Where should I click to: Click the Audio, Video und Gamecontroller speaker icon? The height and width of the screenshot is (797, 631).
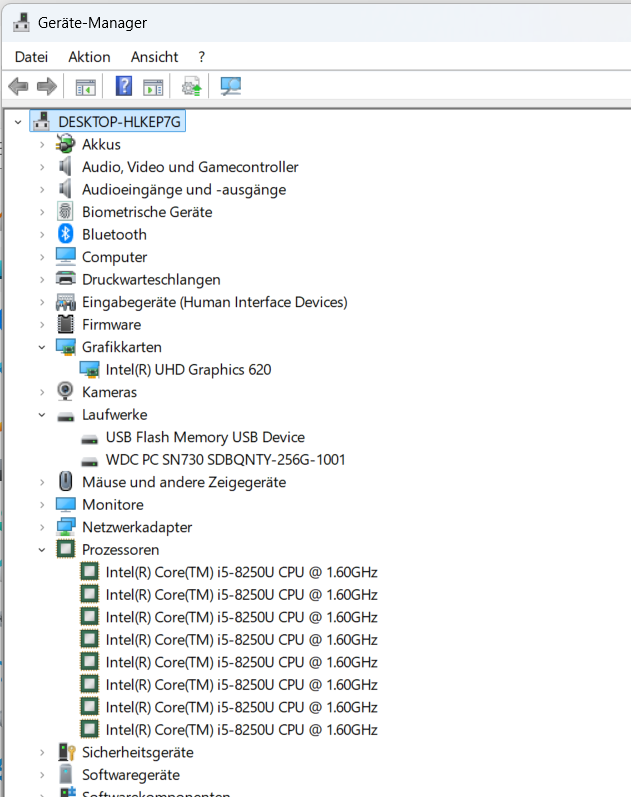click(x=65, y=166)
